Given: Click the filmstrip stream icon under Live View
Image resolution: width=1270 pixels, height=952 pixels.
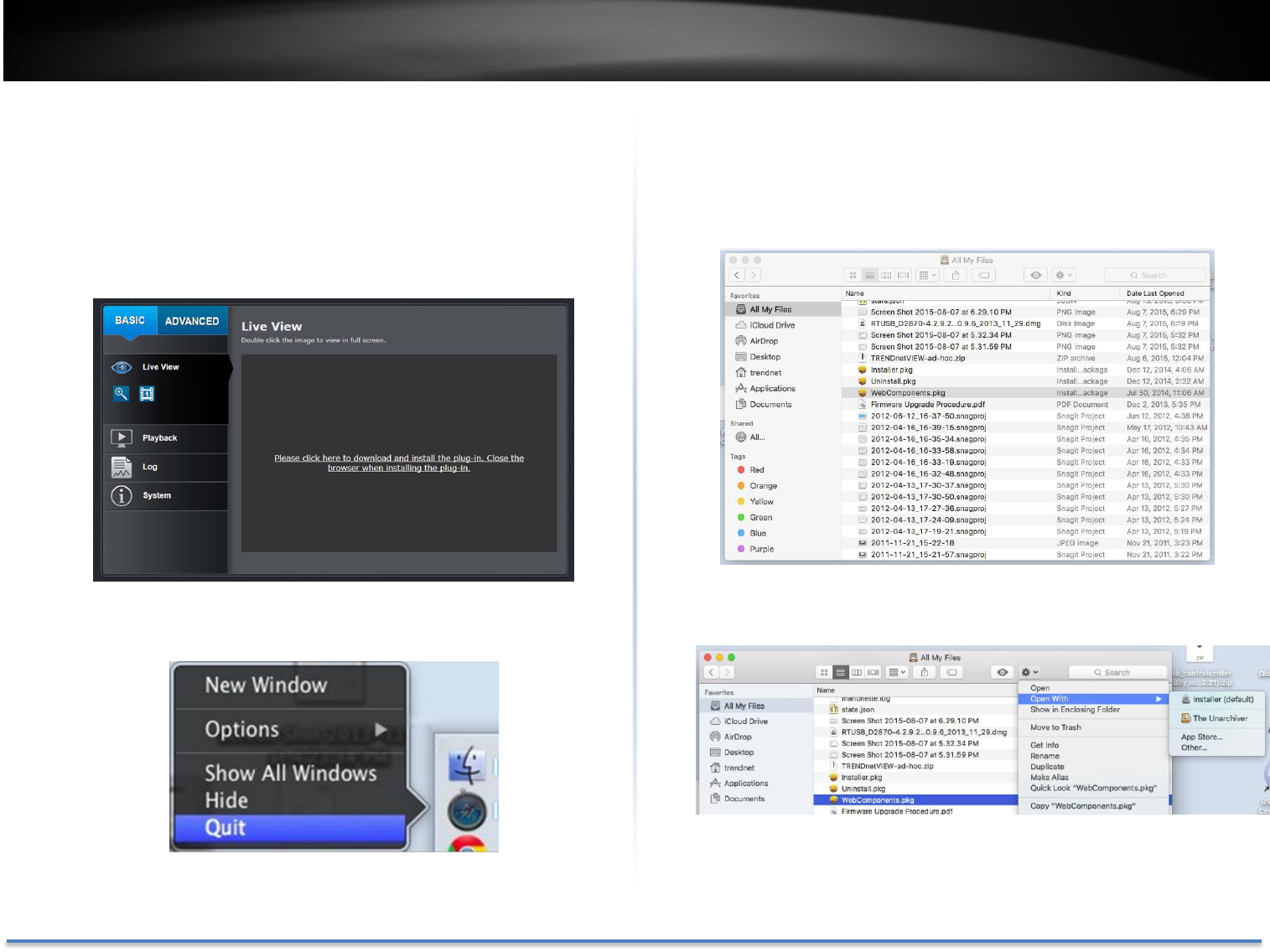Looking at the screenshot, I should point(147,393).
